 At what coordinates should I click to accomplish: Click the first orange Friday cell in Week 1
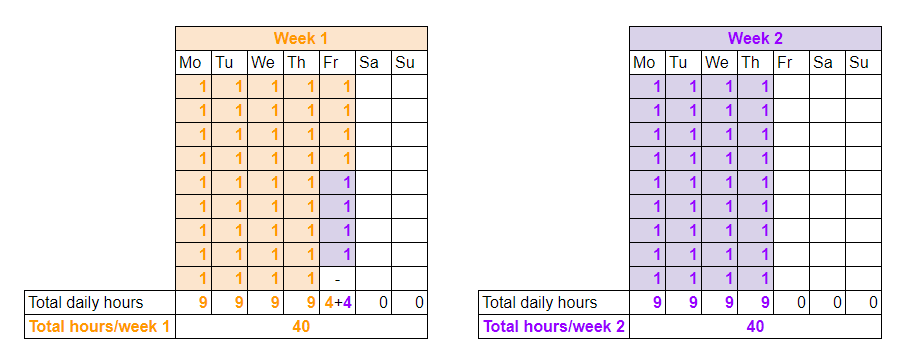pyautogui.click(x=337, y=87)
